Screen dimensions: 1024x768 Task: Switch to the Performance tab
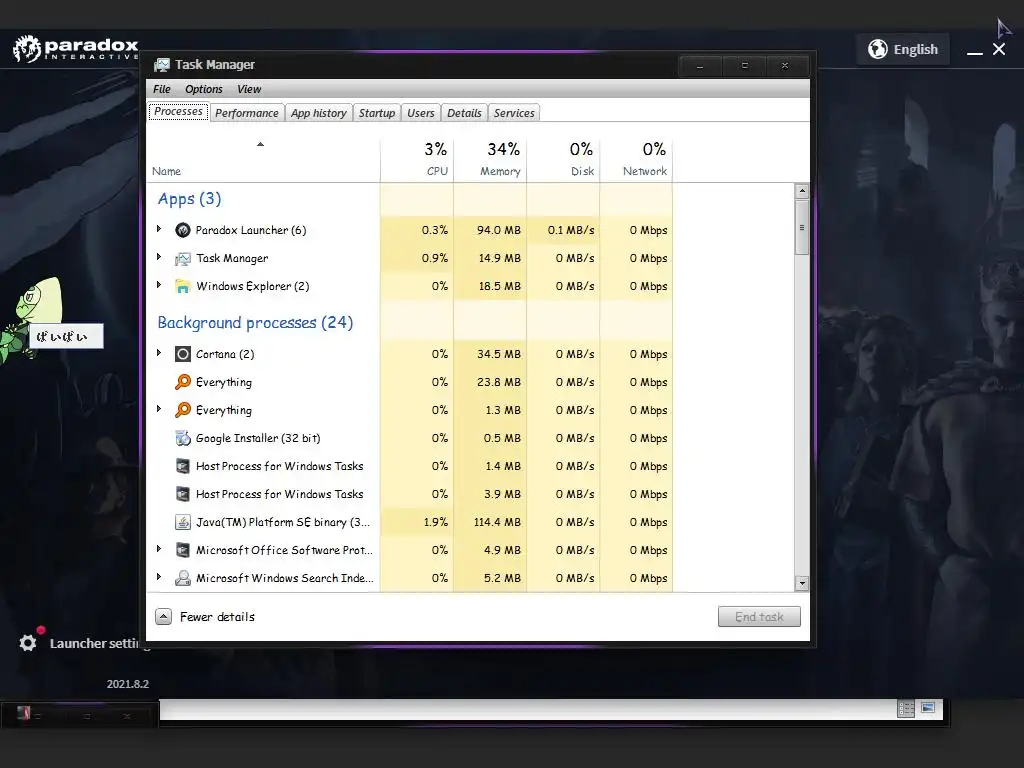click(247, 113)
